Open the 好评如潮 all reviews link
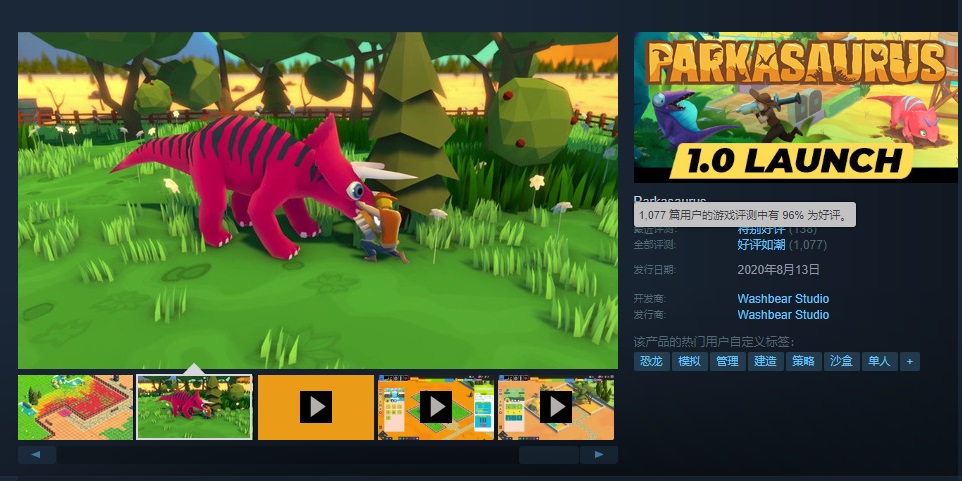962x481 pixels. [x=761, y=244]
